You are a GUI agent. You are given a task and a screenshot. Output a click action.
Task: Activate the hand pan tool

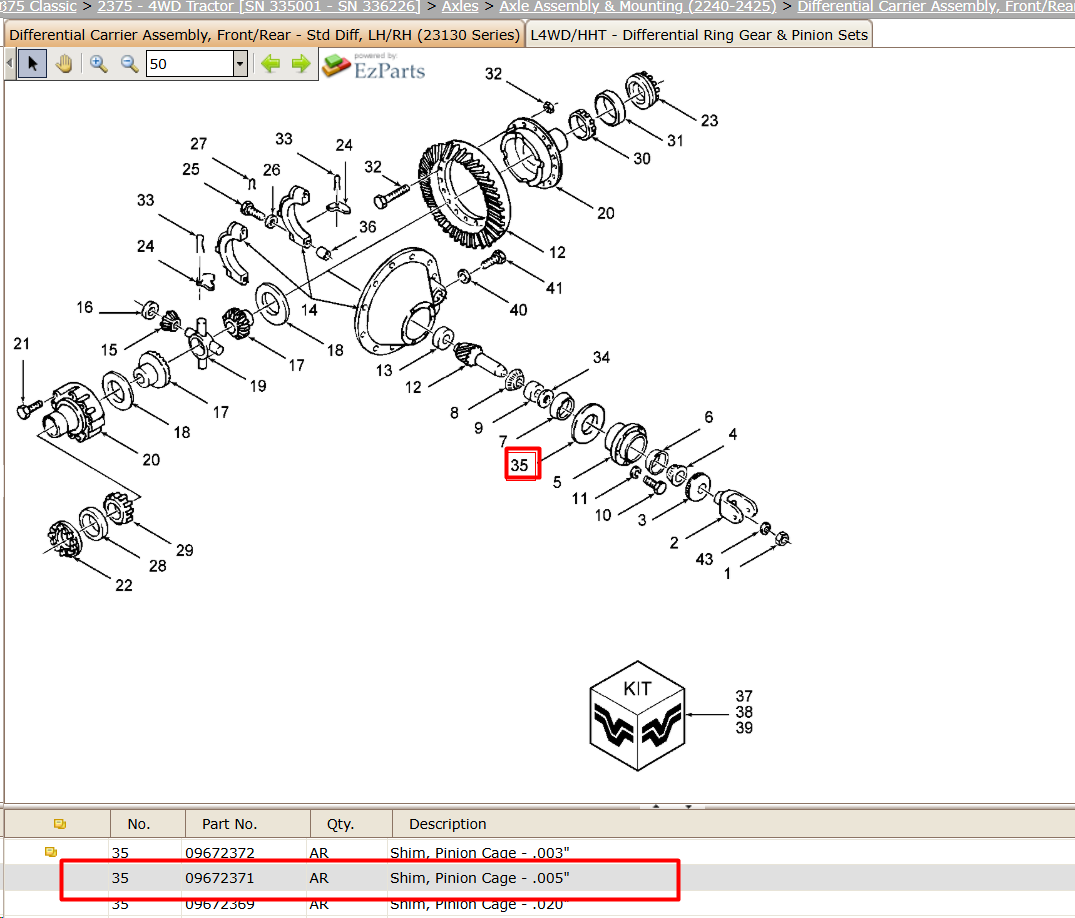[x=64, y=64]
